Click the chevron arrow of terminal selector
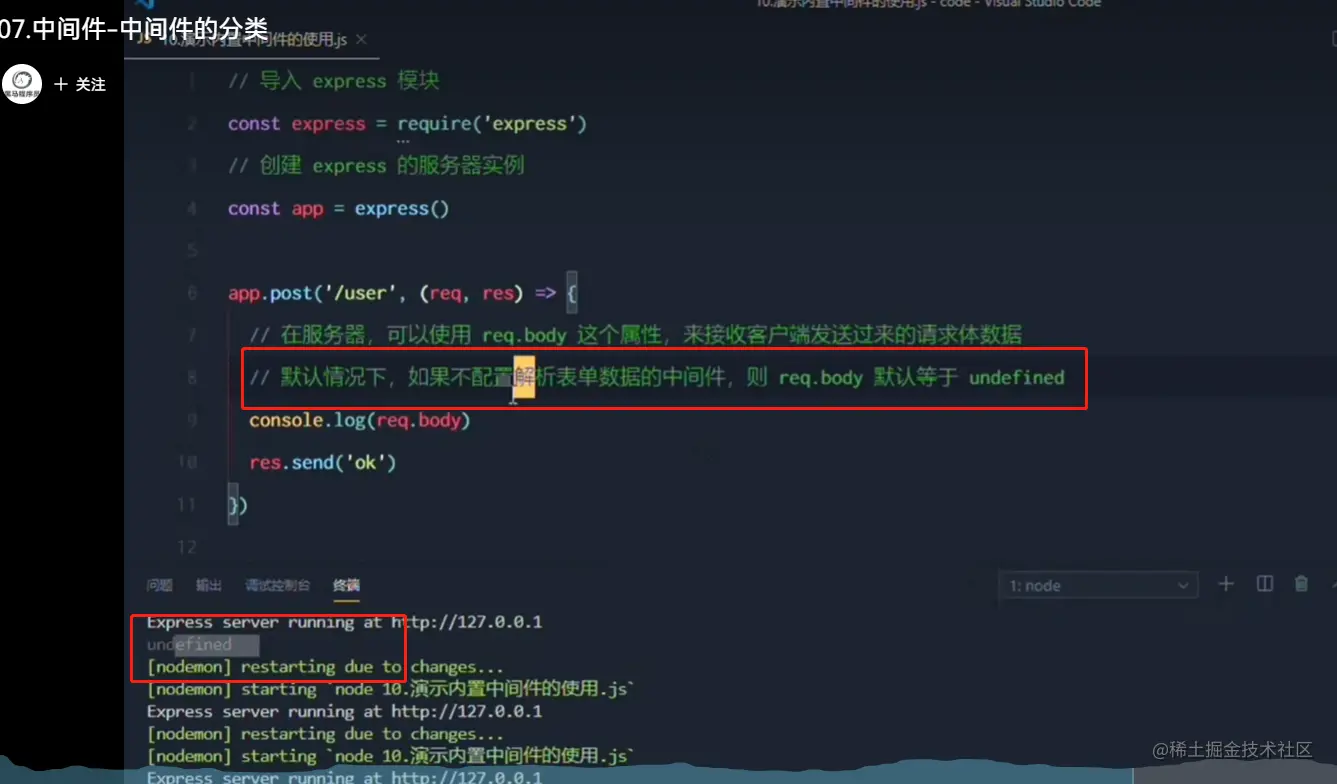The width and height of the screenshot is (1337, 784). coord(1183,586)
